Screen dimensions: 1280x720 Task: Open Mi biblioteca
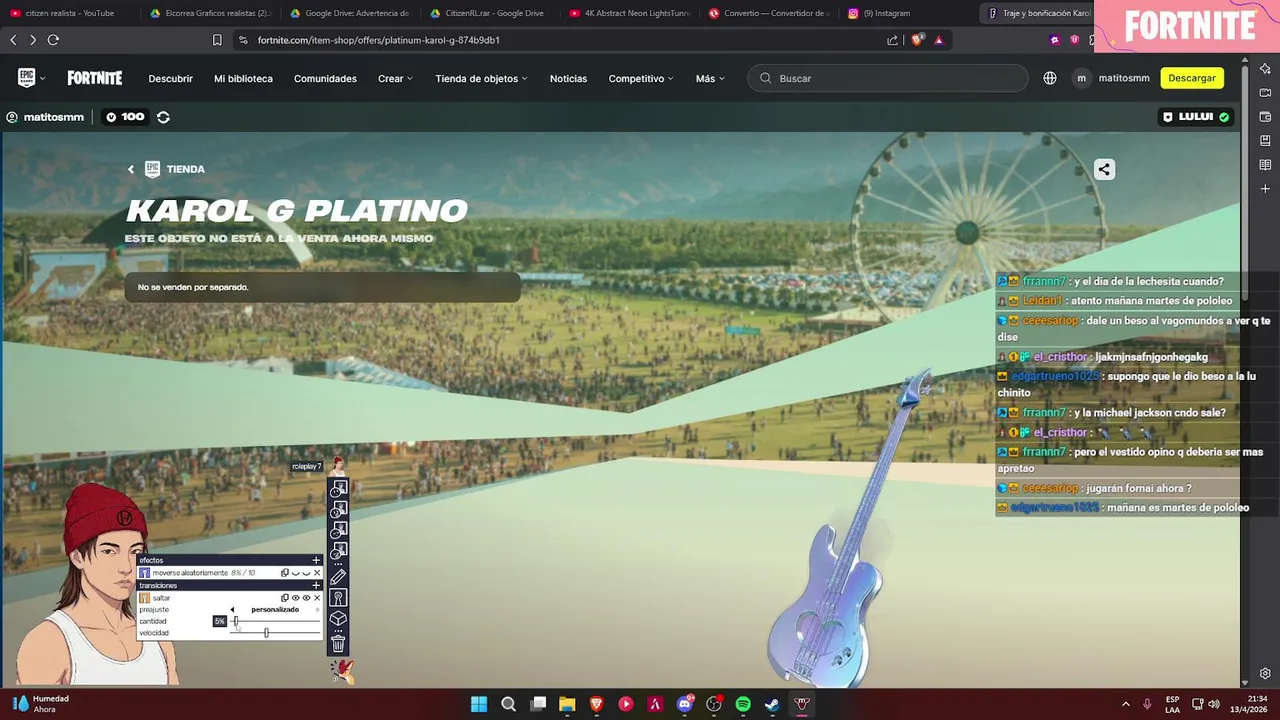point(243,78)
